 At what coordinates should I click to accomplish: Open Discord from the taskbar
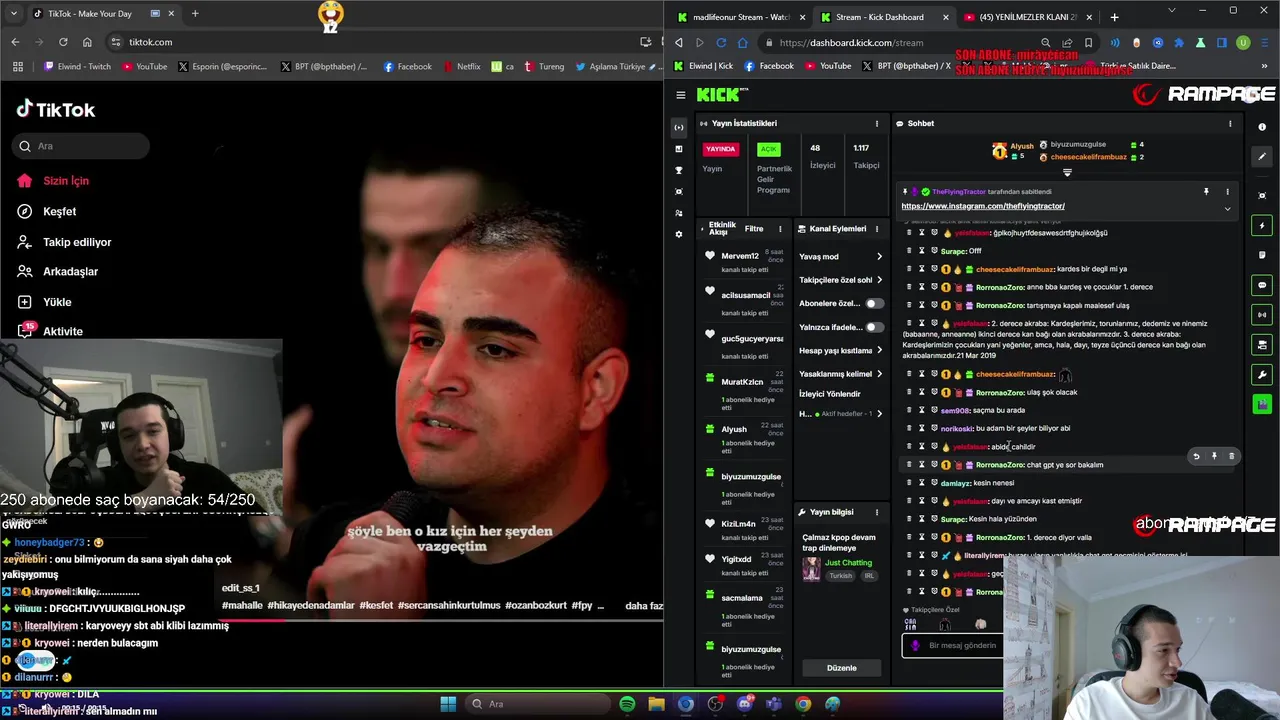(744, 704)
